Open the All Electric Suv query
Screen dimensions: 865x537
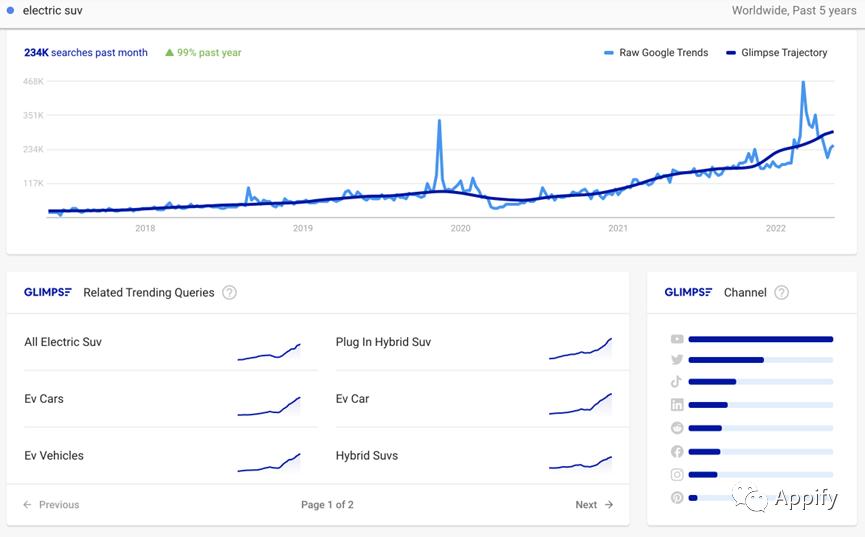pyautogui.click(x=63, y=342)
